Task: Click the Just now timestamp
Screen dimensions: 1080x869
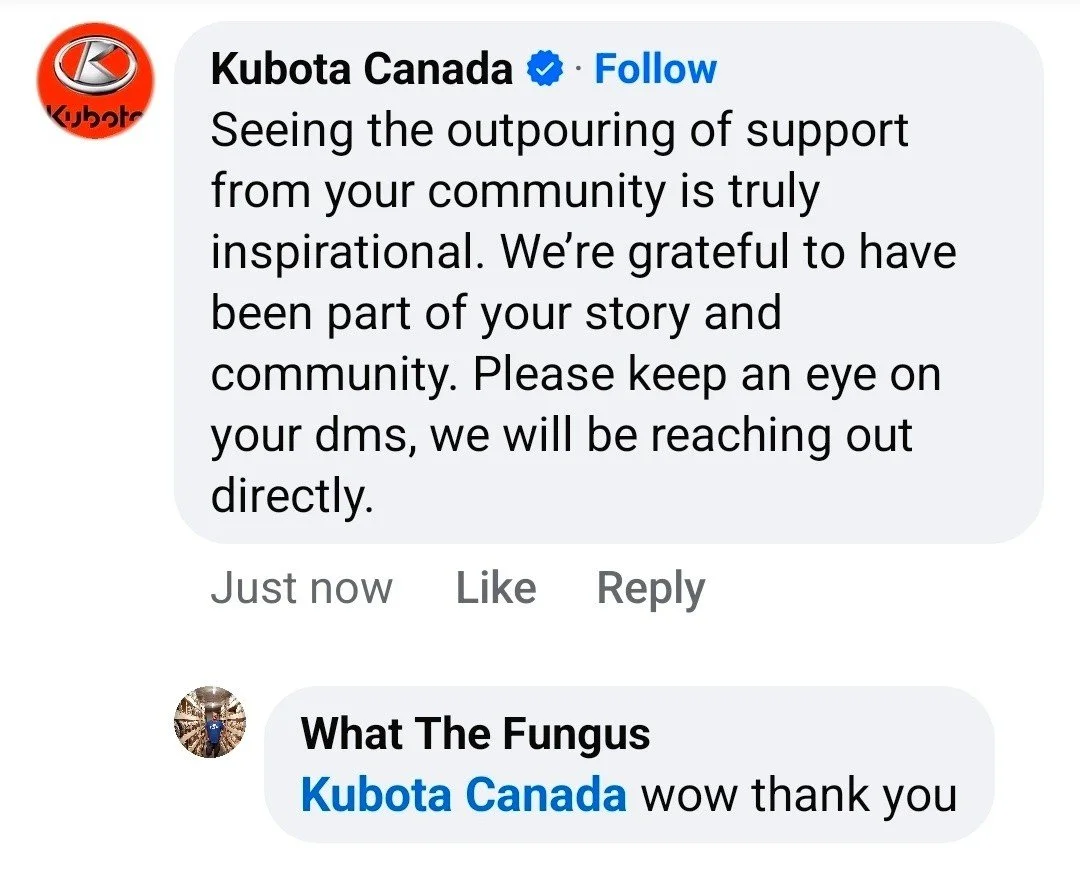Action: click(302, 589)
